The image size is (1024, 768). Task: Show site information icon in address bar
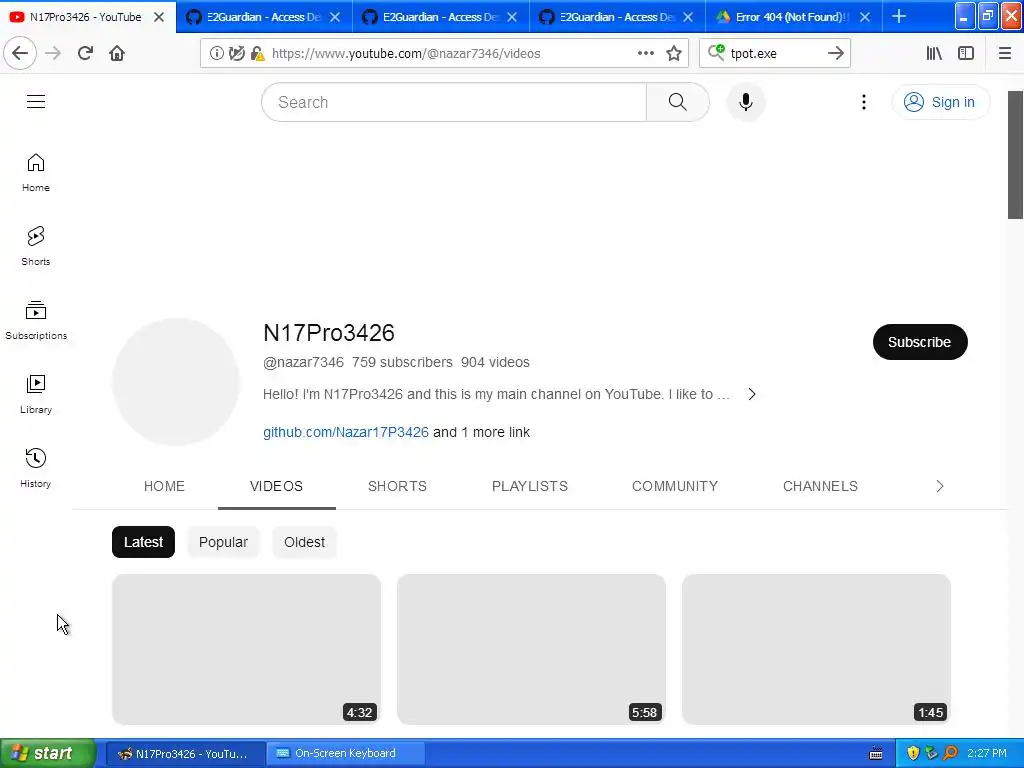coord(217,54)
